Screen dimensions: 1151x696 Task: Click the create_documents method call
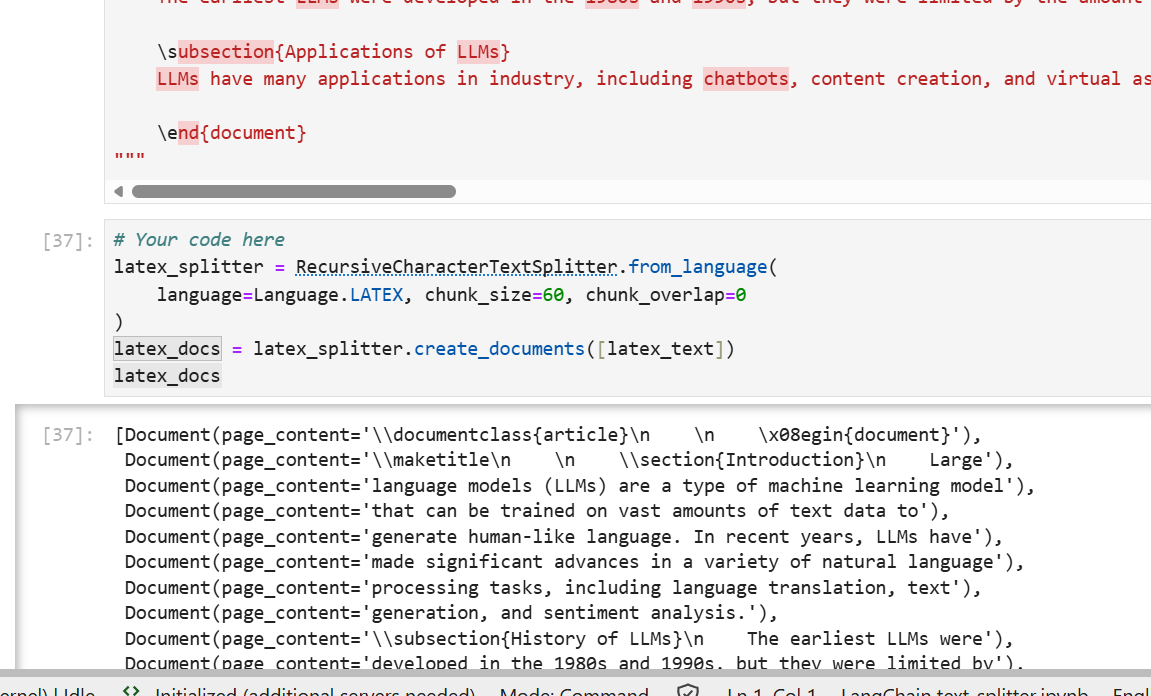pos(498,349)
